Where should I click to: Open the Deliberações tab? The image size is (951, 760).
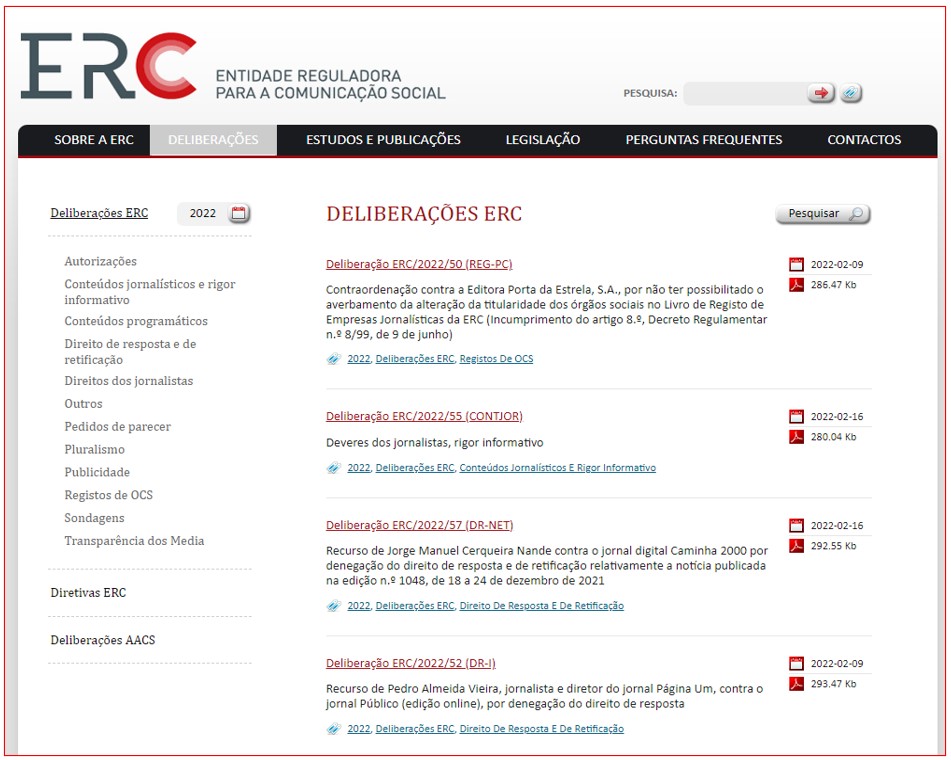pos(213,140)
